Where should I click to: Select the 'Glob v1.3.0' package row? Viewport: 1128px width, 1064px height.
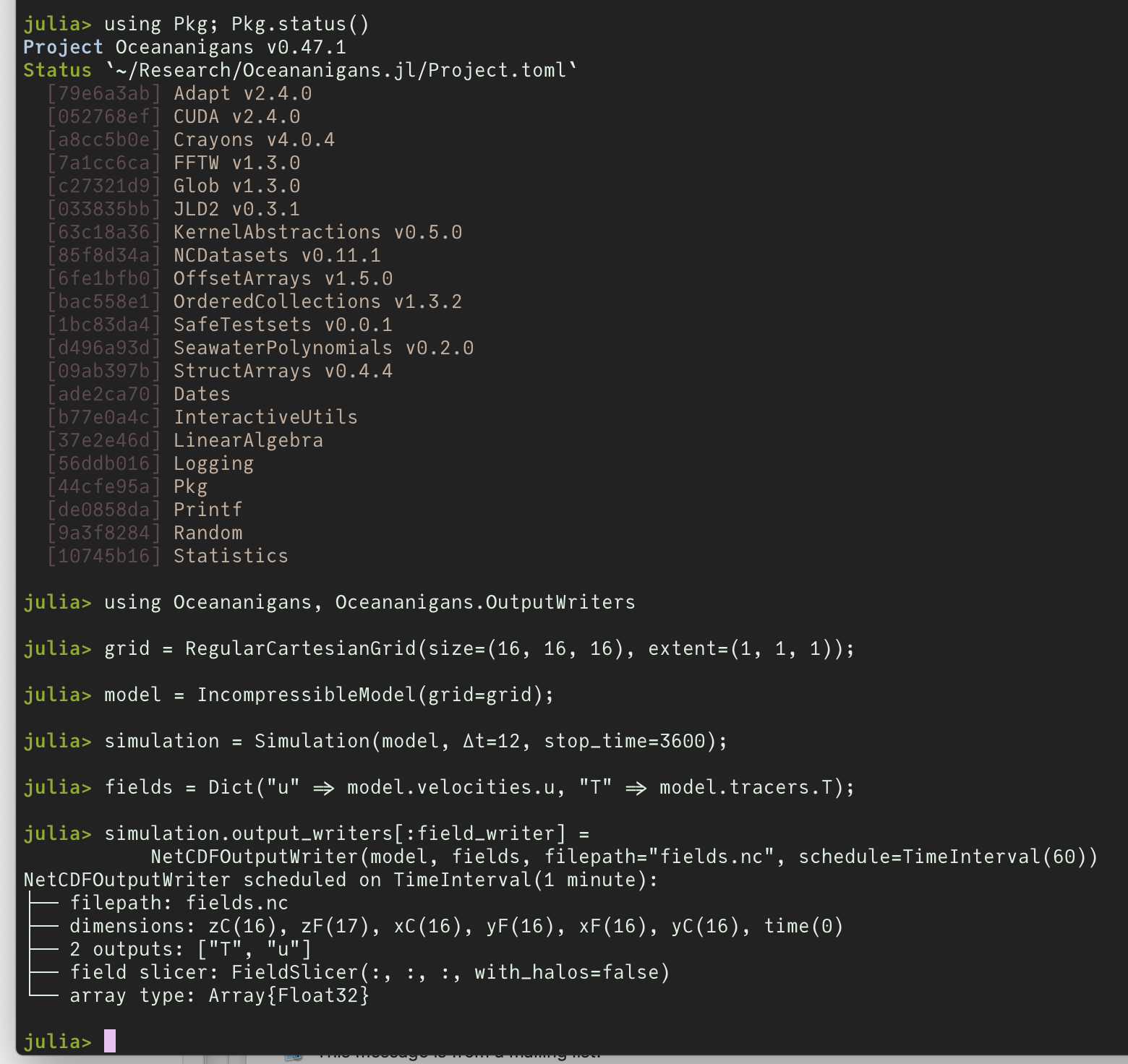[174, 186]
